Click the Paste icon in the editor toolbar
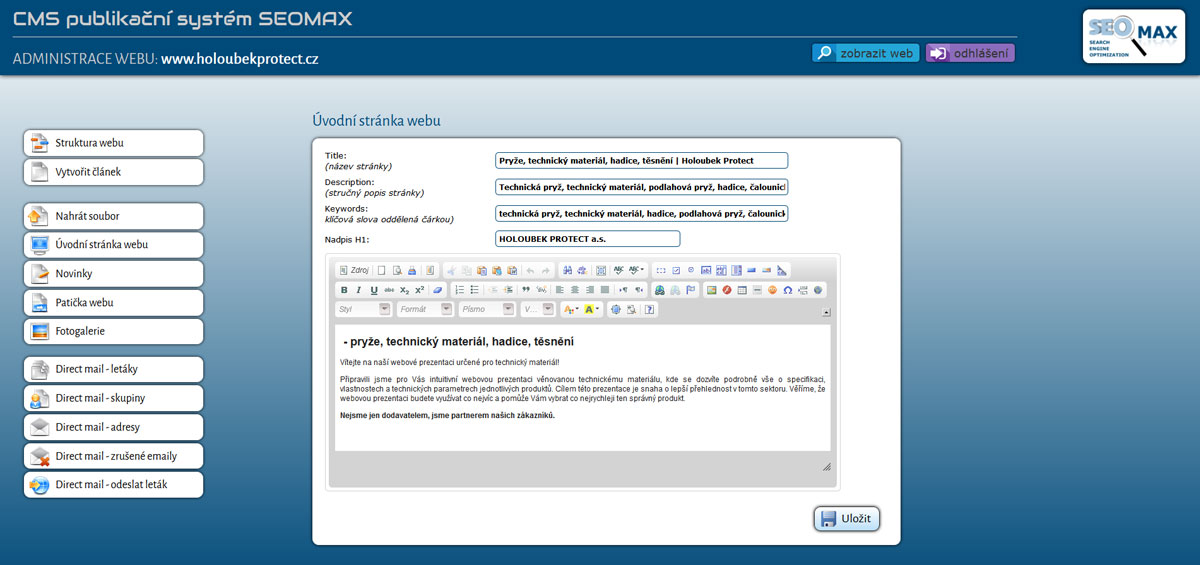The width and height of the screenshot is (1200, 565). (482, 270)
